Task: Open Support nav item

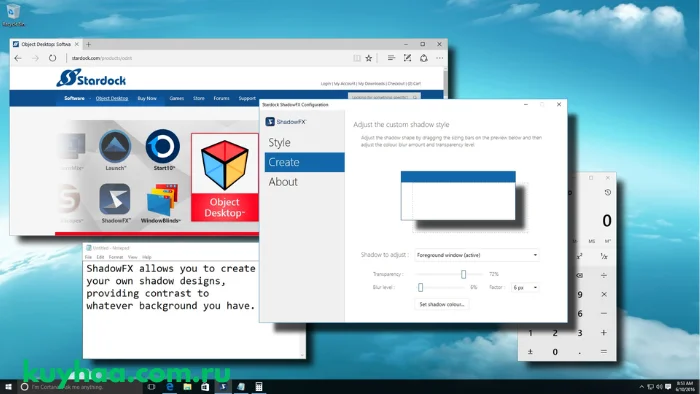Action: coord(247,98)
